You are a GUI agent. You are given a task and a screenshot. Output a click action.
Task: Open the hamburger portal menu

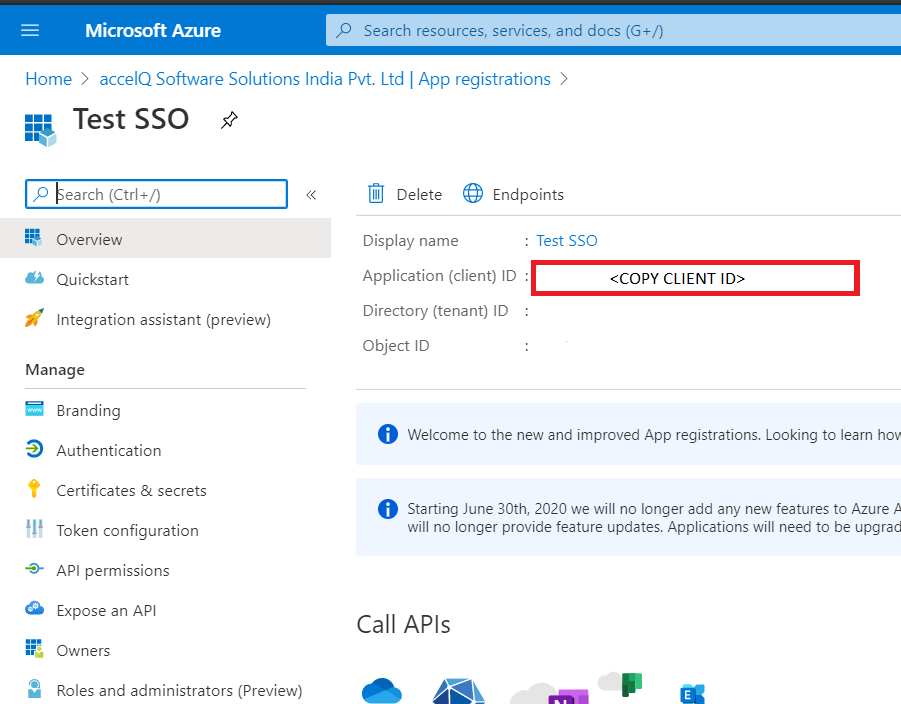(x=30, y=30)
